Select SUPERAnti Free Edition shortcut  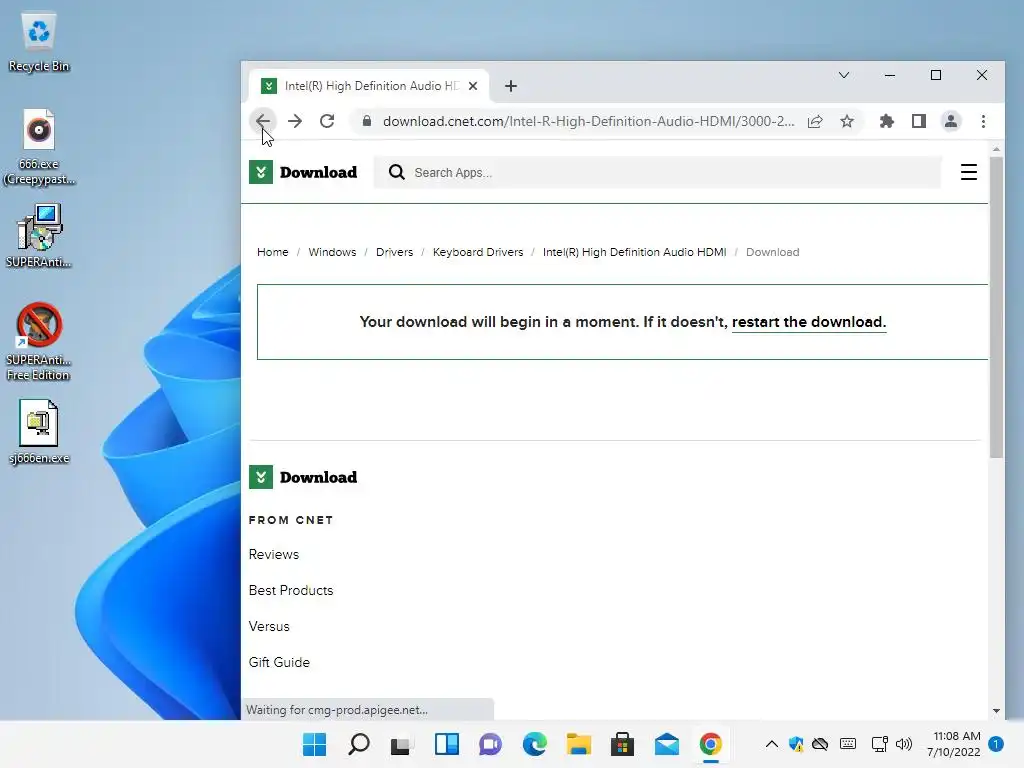point(39,342)
